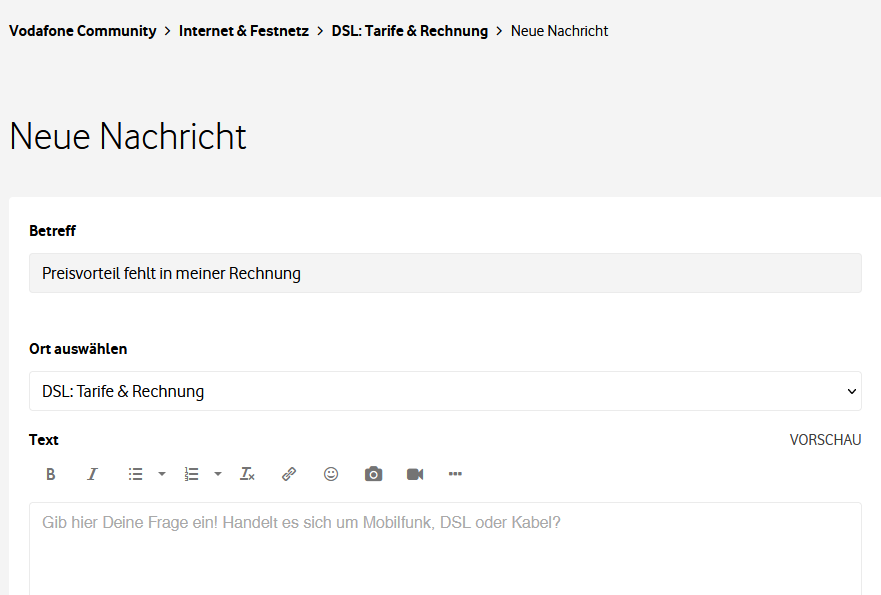Navigate to DSL: Tarife & Rechnung breadcrumb
This screenshot has width=881, height=595.
coord(410,31)
